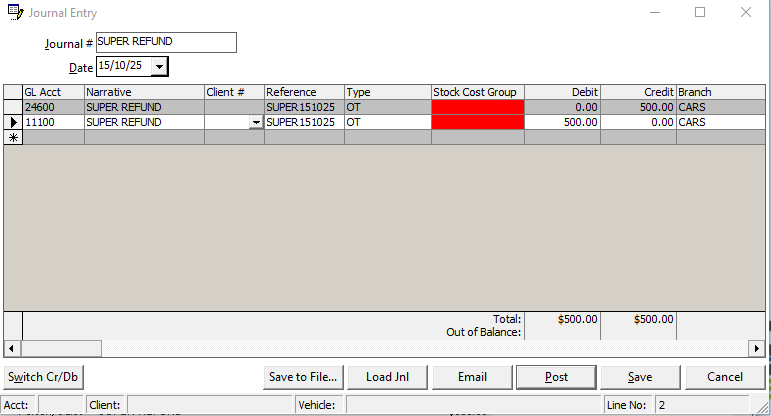The height and width of the screenshot is (416, 771).
Task: Click the red Stock Cost Group cell for 24600
Action: click(x=478, y=107)
